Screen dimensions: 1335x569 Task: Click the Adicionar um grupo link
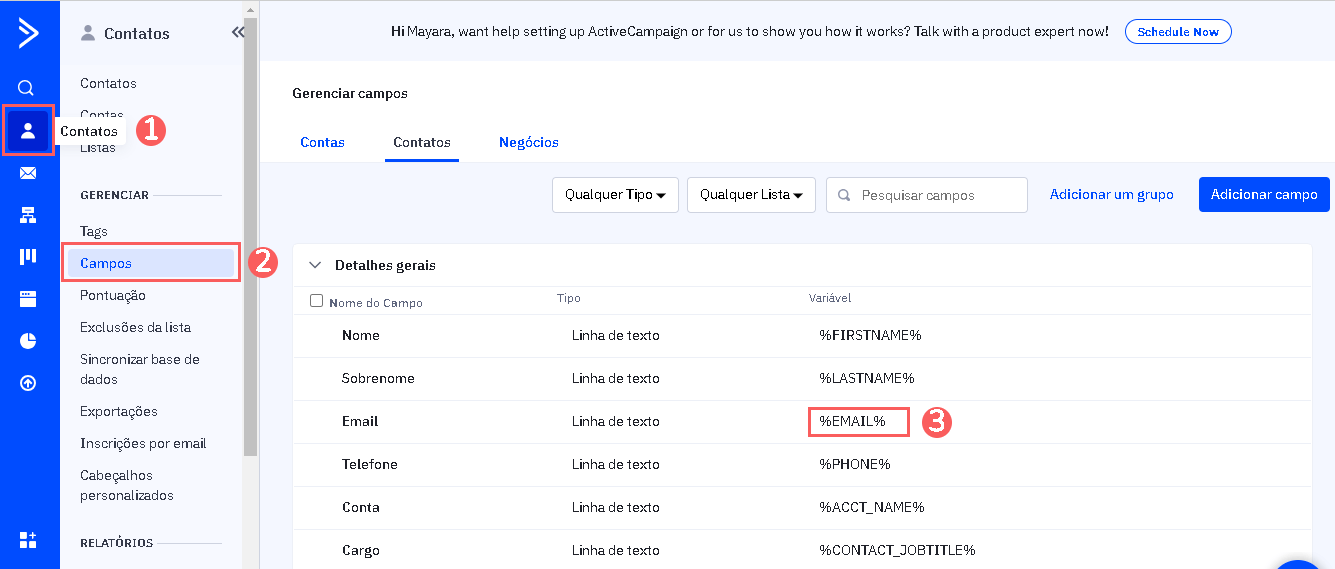tap(1111, 194)
